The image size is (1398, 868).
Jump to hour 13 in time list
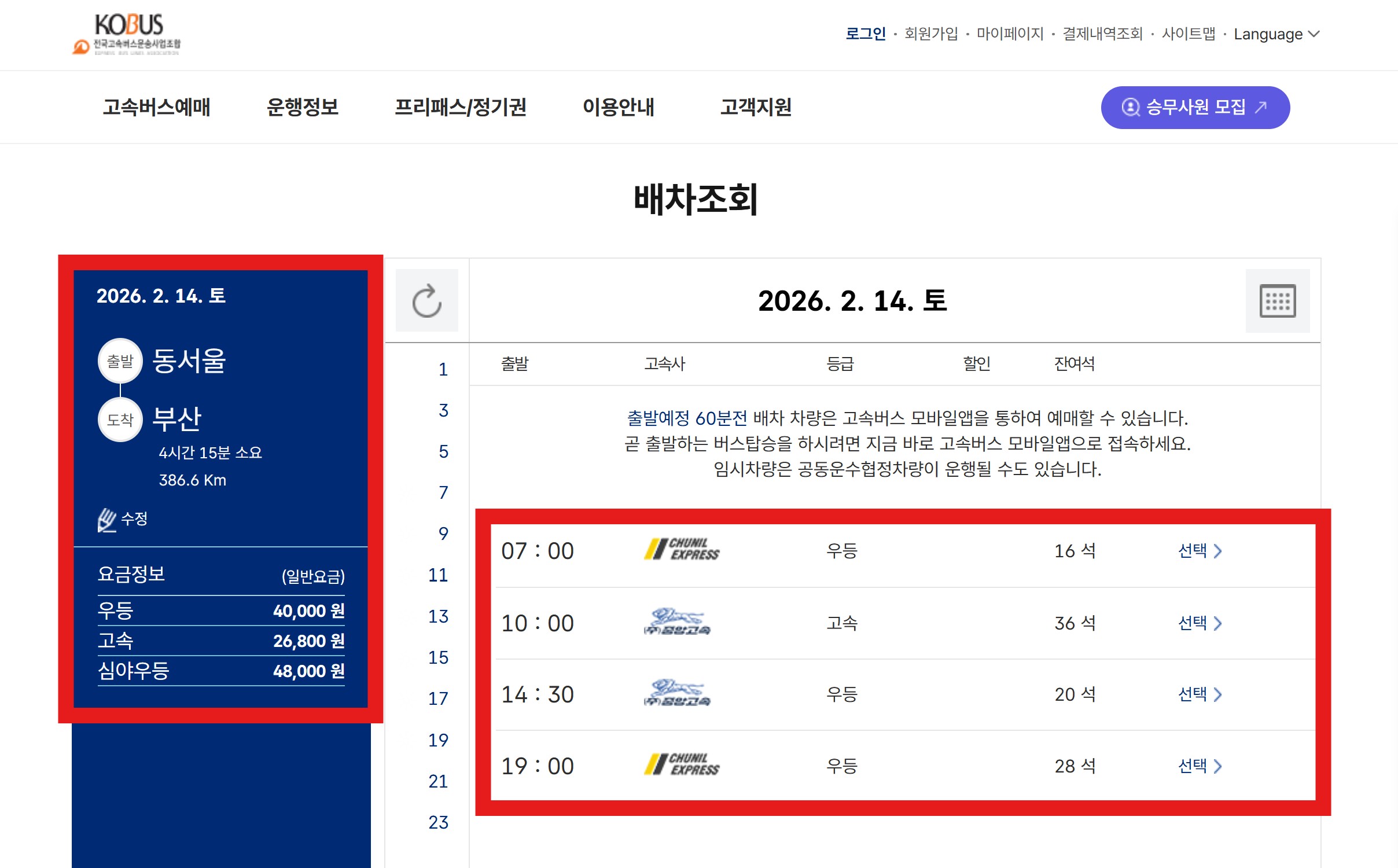(438, 616)
